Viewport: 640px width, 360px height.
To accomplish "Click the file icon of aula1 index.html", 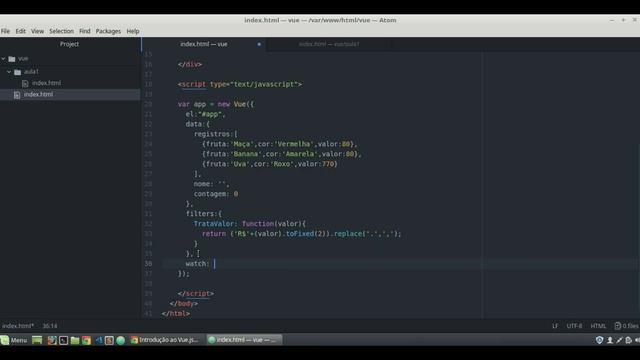I will 25,83.
